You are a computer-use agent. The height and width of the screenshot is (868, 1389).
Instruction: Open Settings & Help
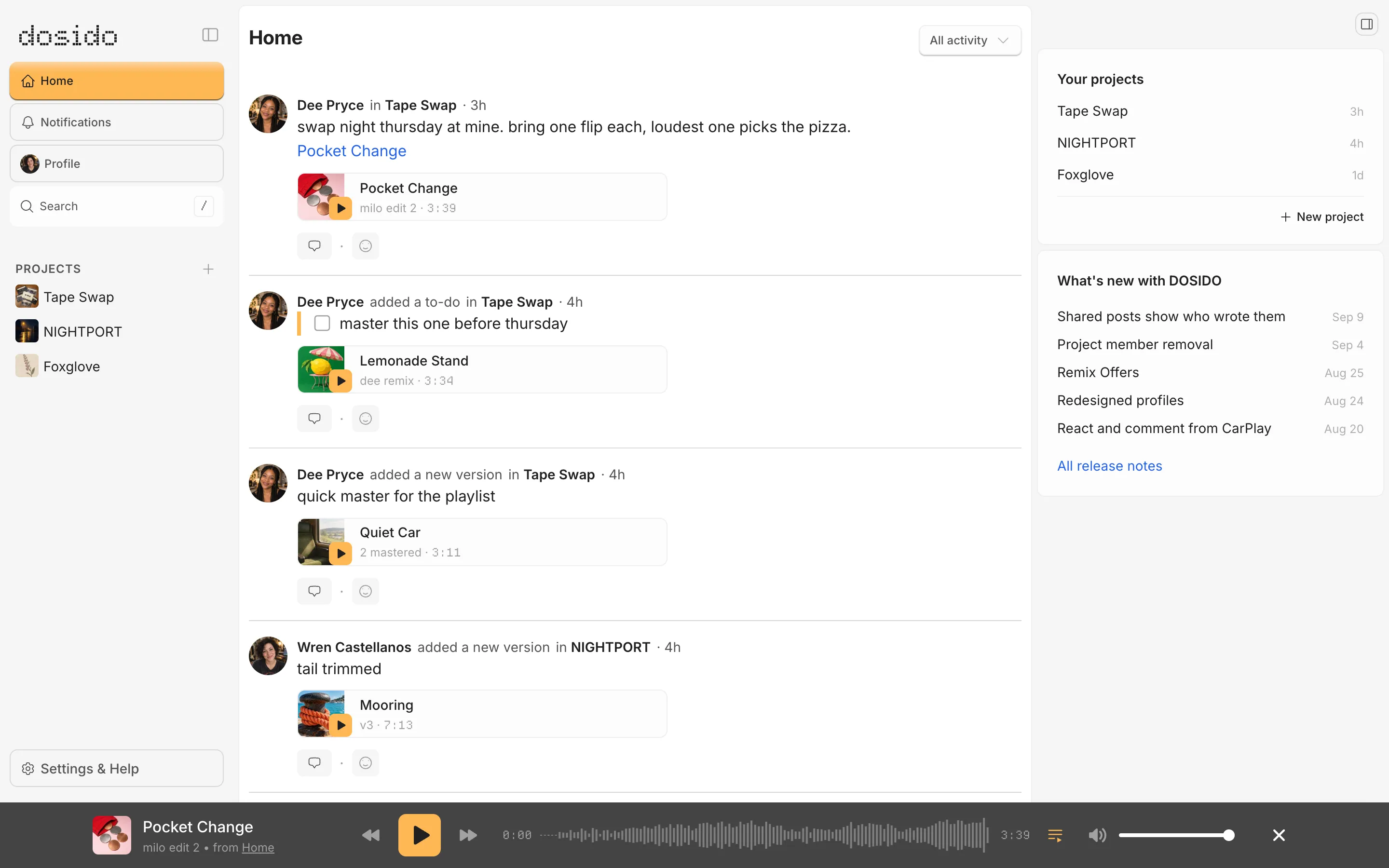(x=117, y=768)
